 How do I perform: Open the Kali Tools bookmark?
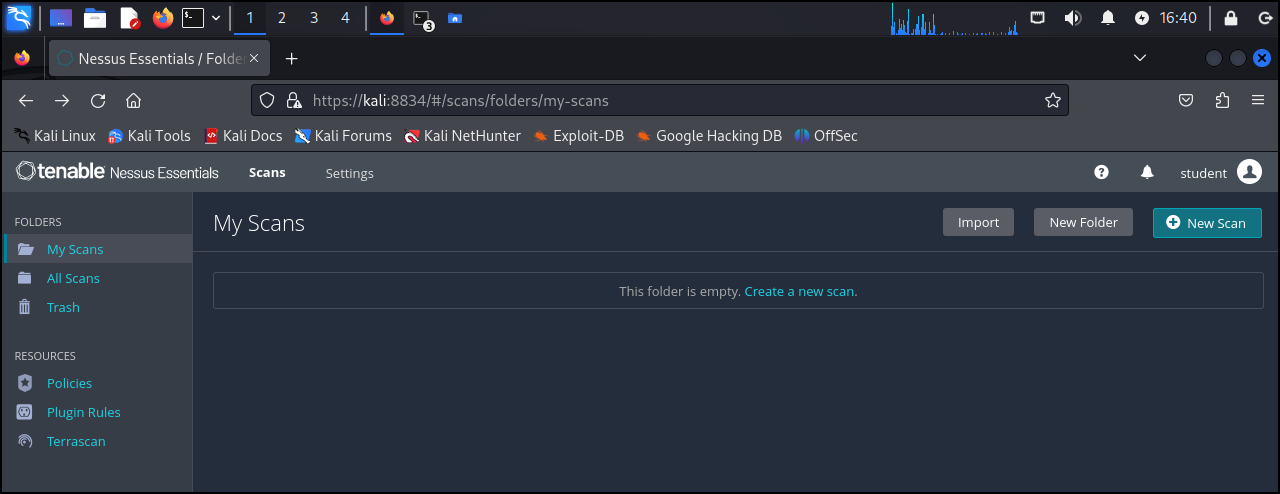[x=149, y=136]
